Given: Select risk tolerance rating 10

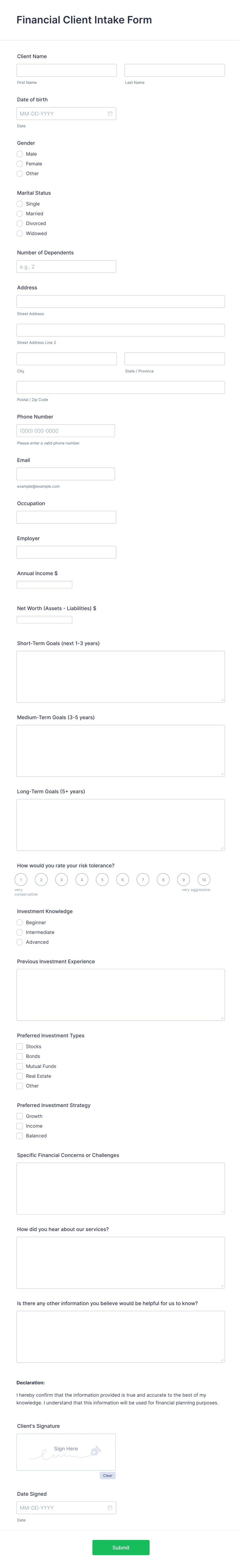Looking at the screenshot, I should 204,880.
